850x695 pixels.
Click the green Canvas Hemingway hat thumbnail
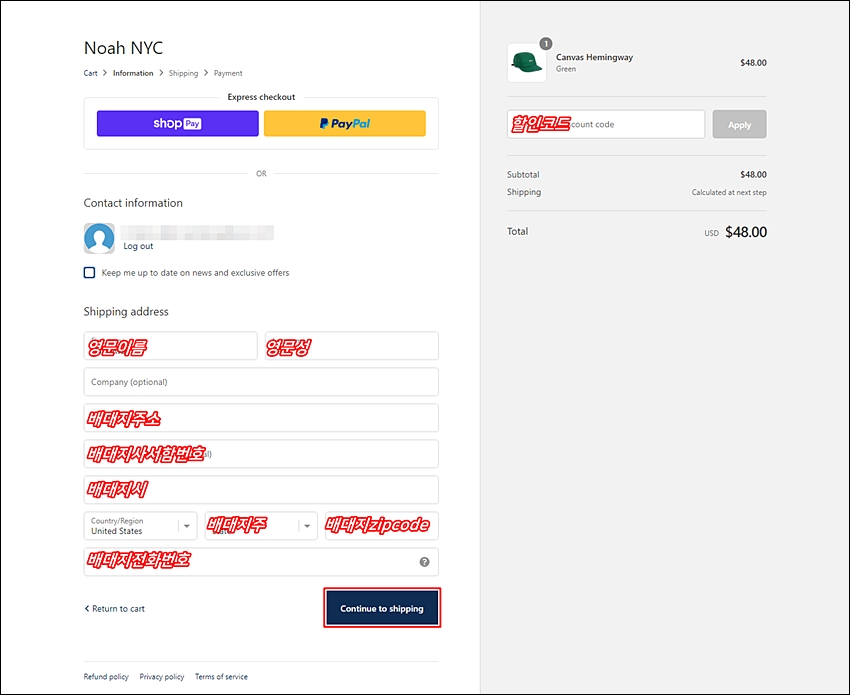pos(527,63)
